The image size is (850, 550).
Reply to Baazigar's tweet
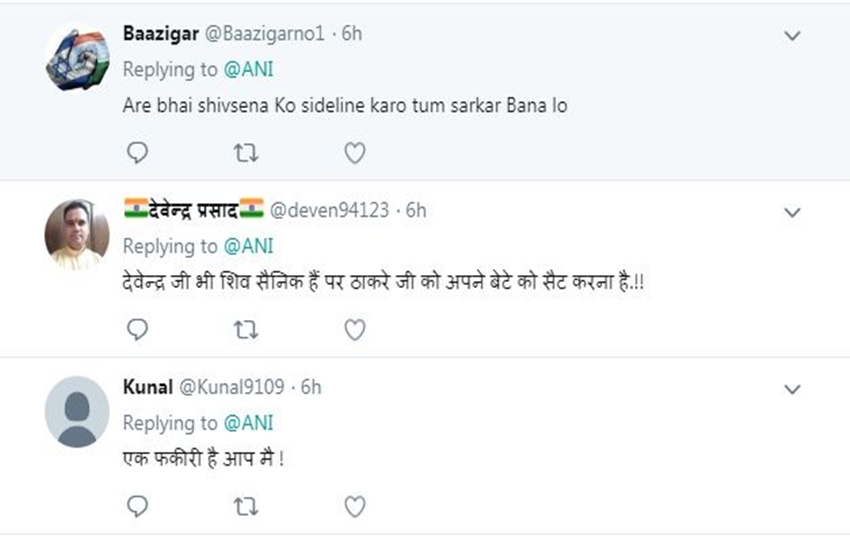point(138,153)
